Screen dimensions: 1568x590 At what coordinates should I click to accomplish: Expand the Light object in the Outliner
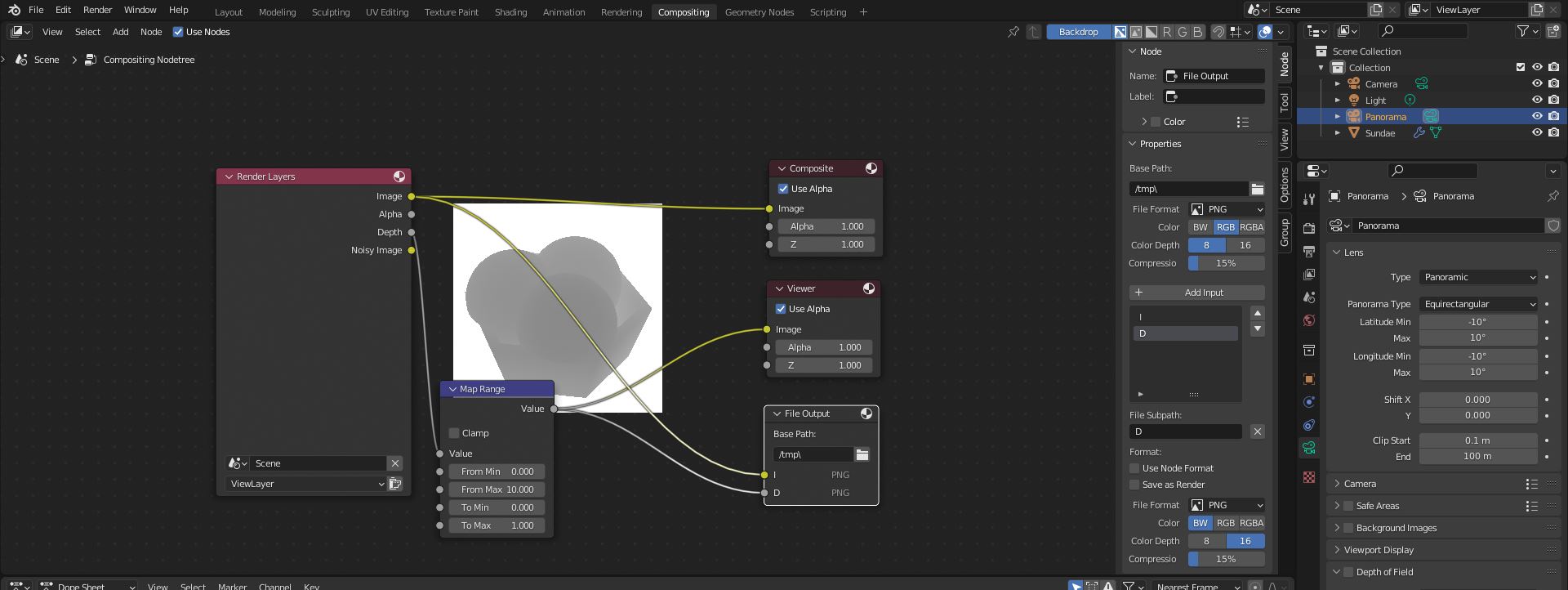(1338, 100)
